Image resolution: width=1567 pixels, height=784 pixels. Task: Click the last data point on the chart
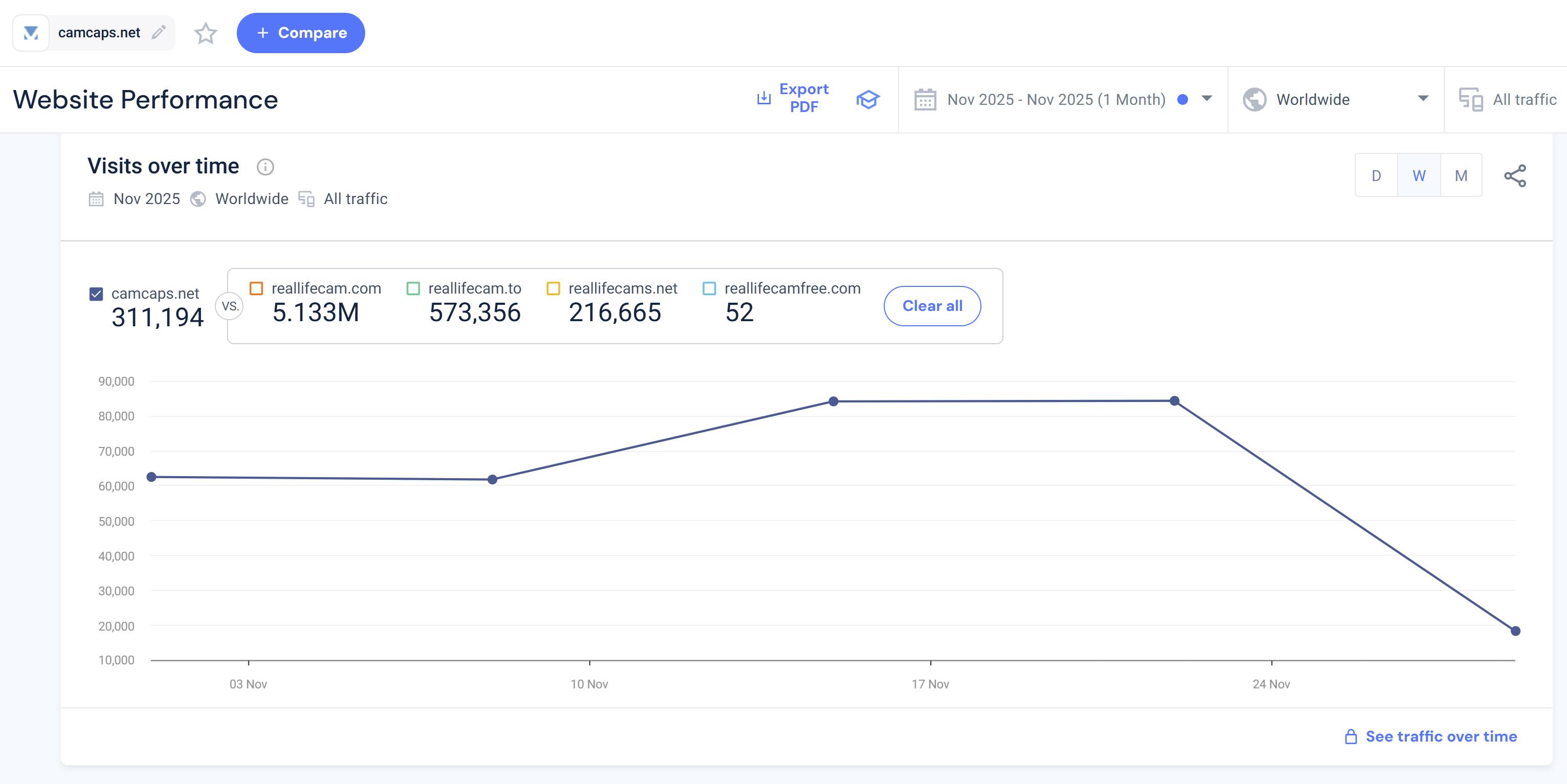(x=1515, y=631)
